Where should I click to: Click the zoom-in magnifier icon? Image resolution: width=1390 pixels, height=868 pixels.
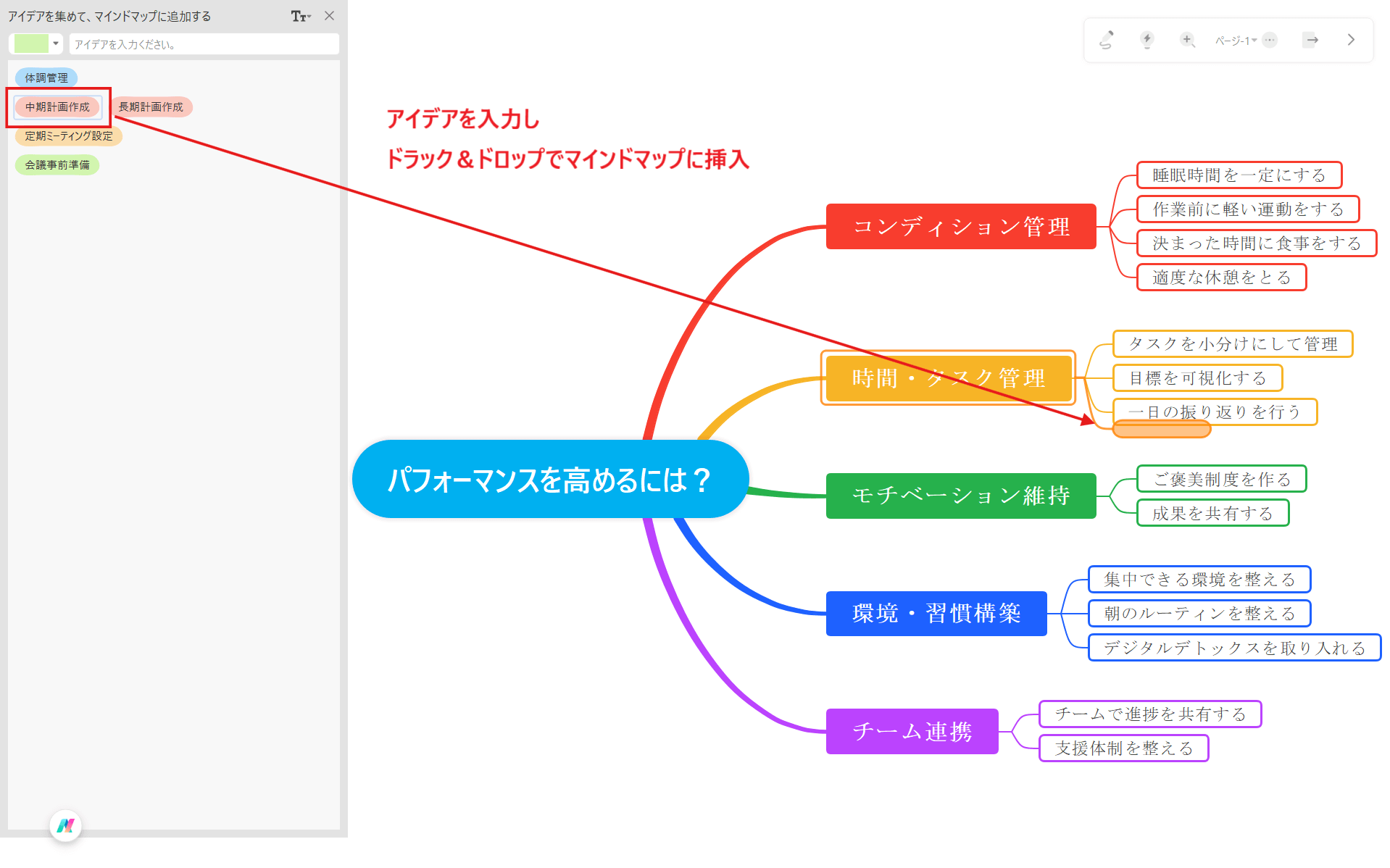click(1187, 40)
